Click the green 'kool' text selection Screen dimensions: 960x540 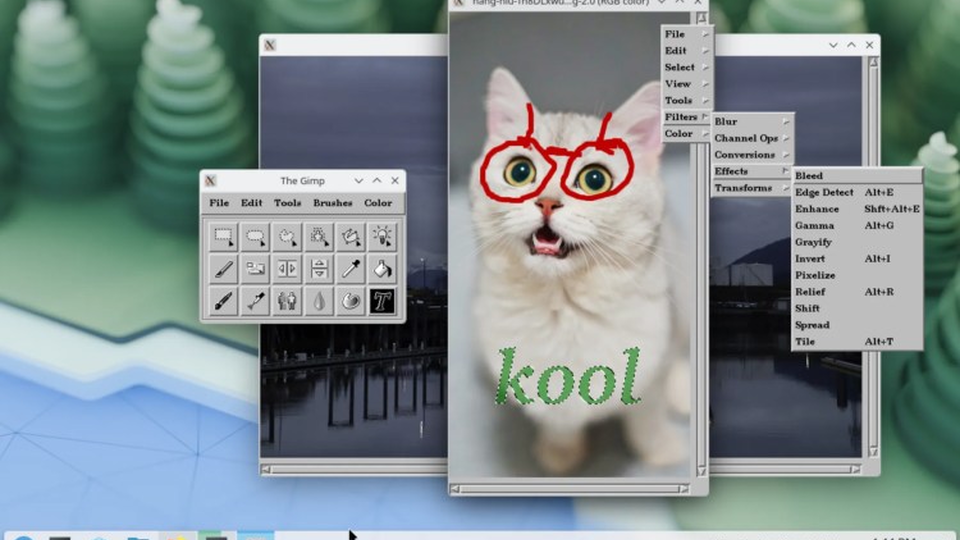568,377
